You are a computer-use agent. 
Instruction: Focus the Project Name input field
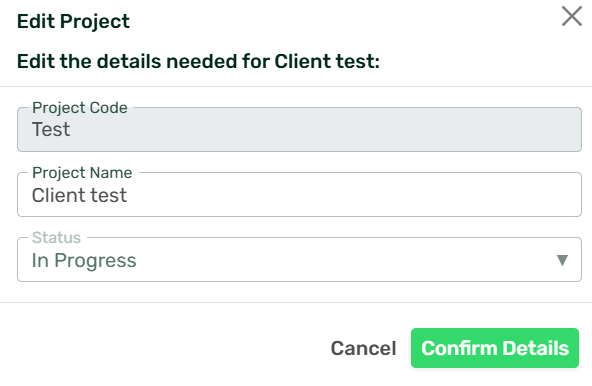click(299, 195)
